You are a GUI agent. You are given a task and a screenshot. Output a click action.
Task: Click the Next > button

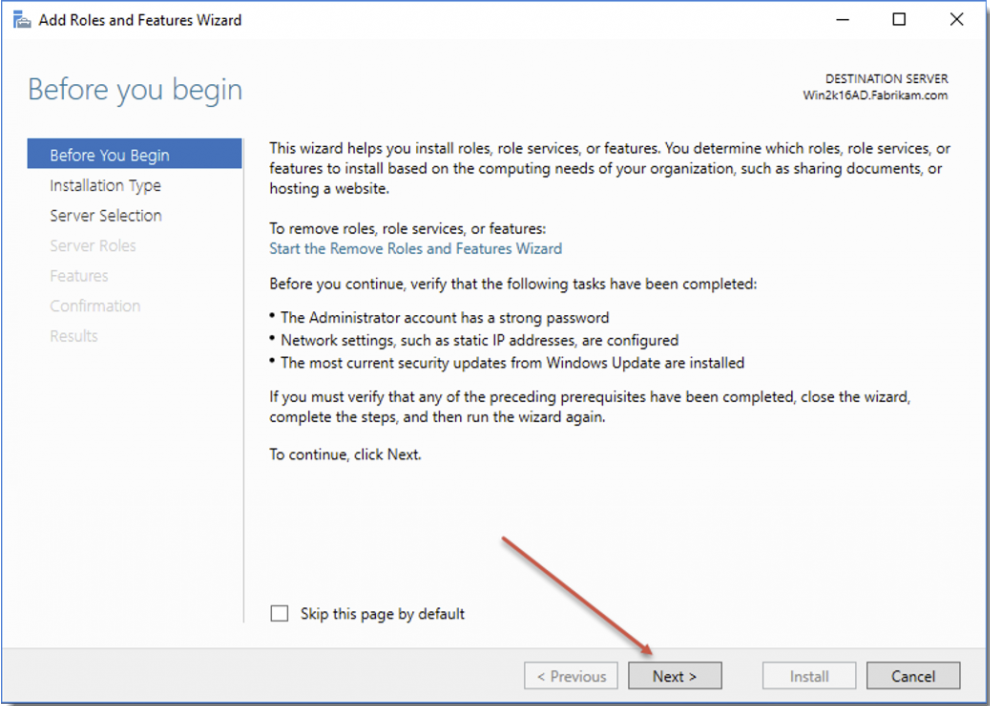pyautogui.click(x=674, y=676)
